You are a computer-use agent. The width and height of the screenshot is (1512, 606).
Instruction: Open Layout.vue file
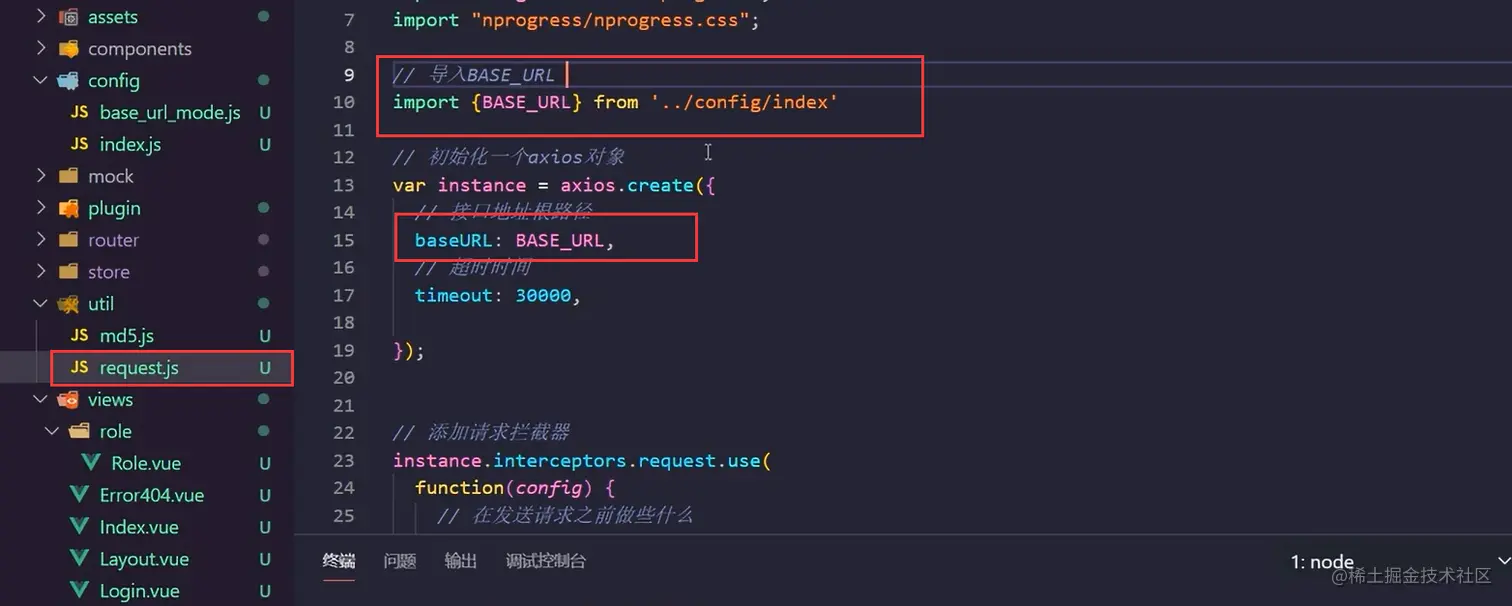click(x=144, y=559)
